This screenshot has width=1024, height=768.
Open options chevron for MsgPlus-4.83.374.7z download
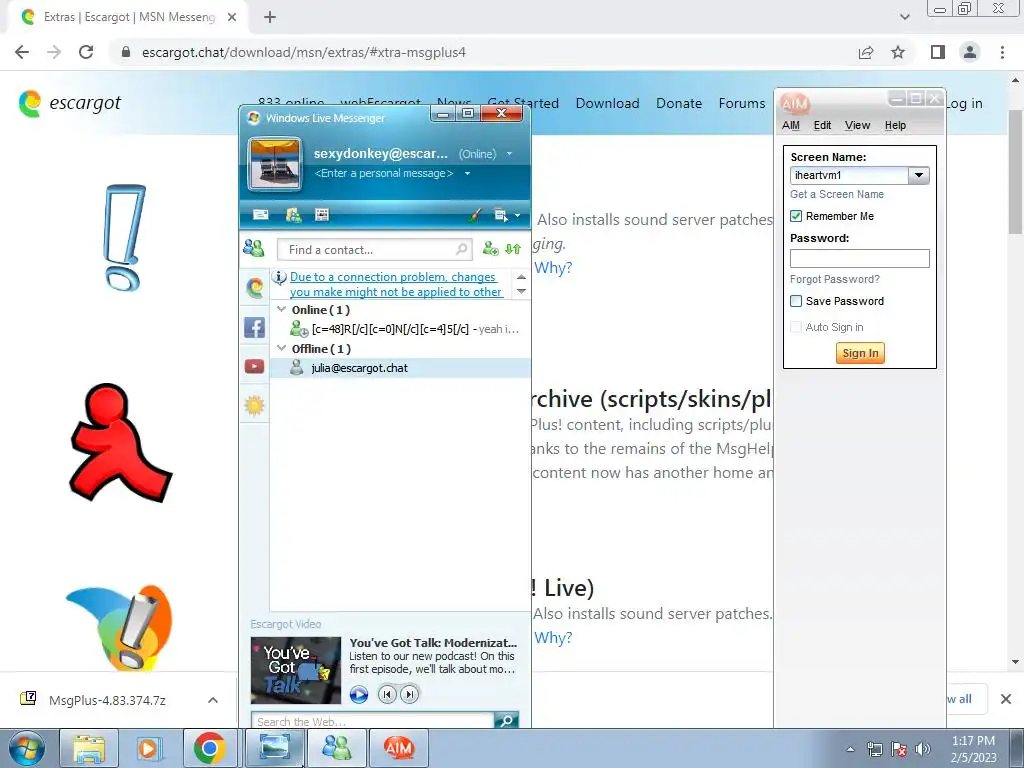click(212, 700)
